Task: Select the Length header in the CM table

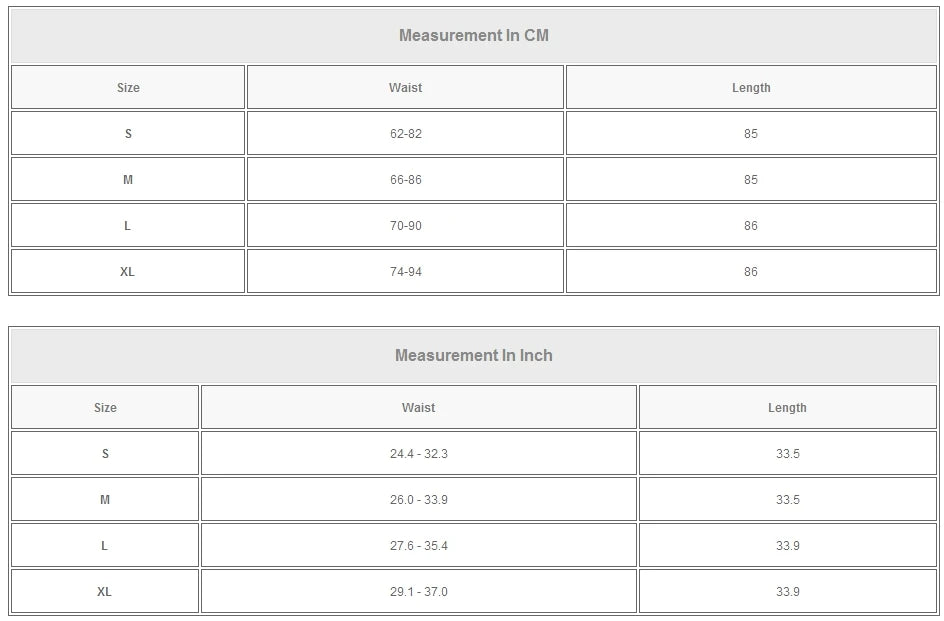Action: click(751, 88)
